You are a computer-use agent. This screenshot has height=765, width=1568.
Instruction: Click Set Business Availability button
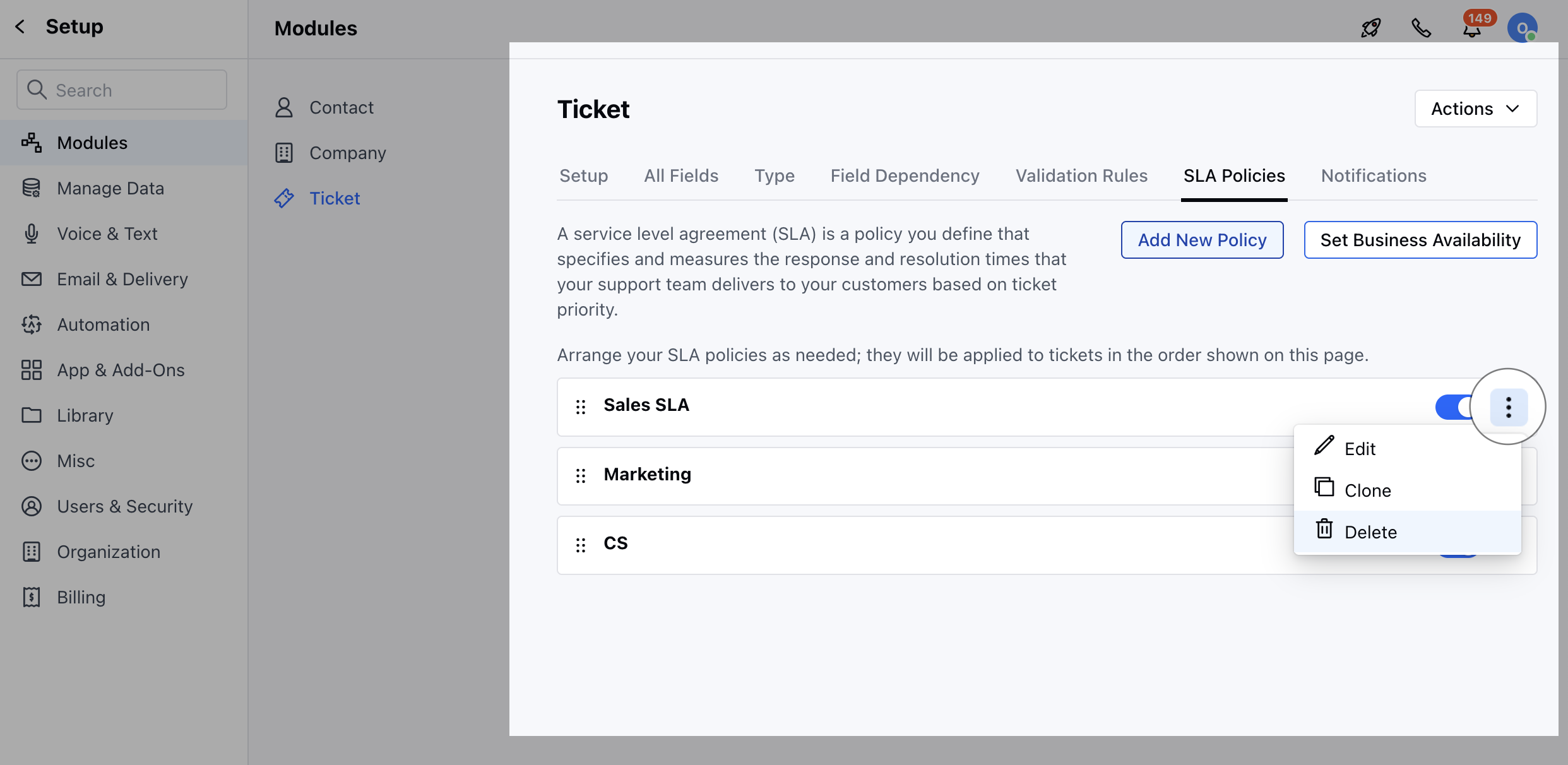pyautogui.click(x=1420, y=240)
